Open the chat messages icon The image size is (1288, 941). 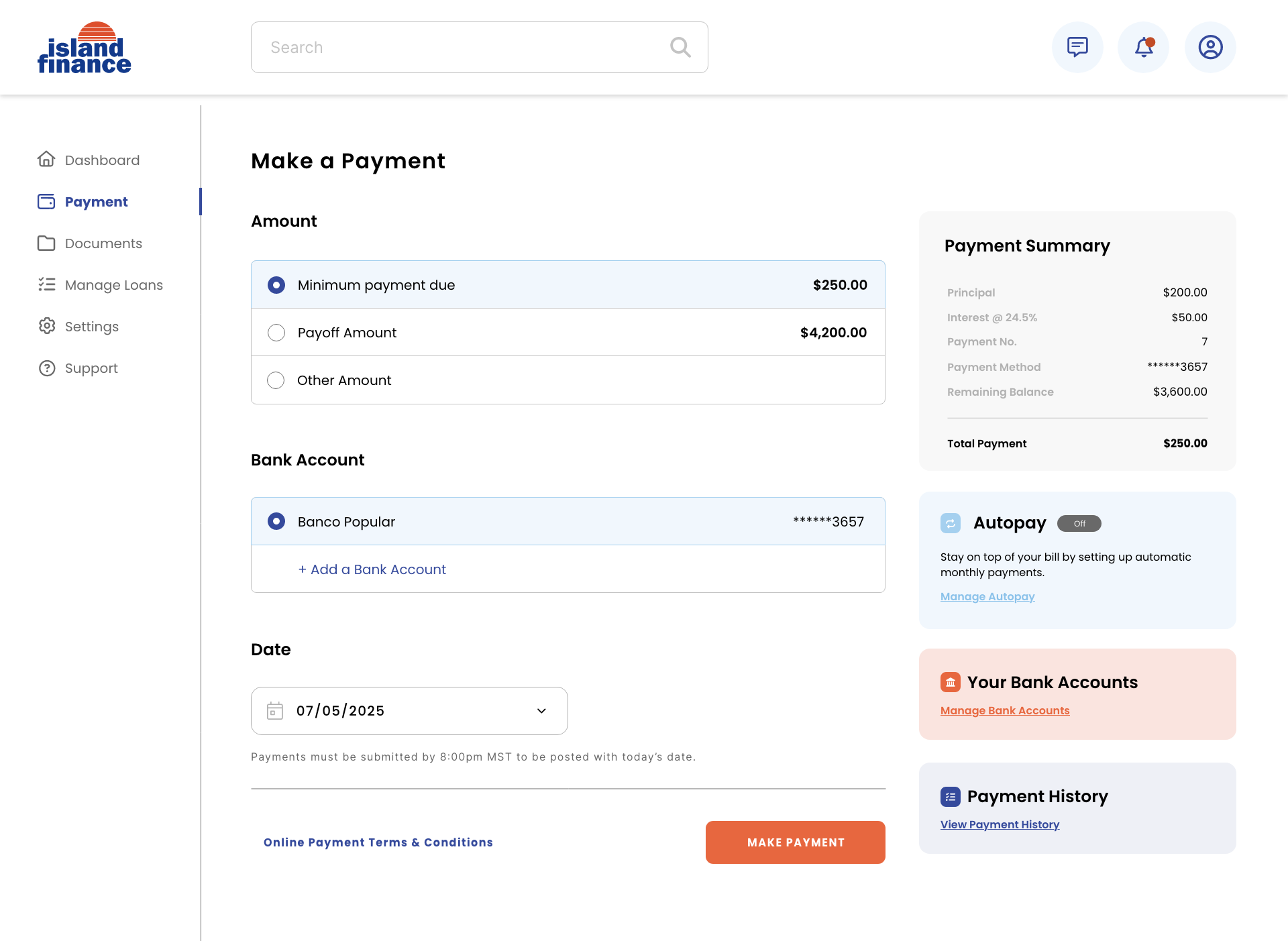click(1077, 47)
